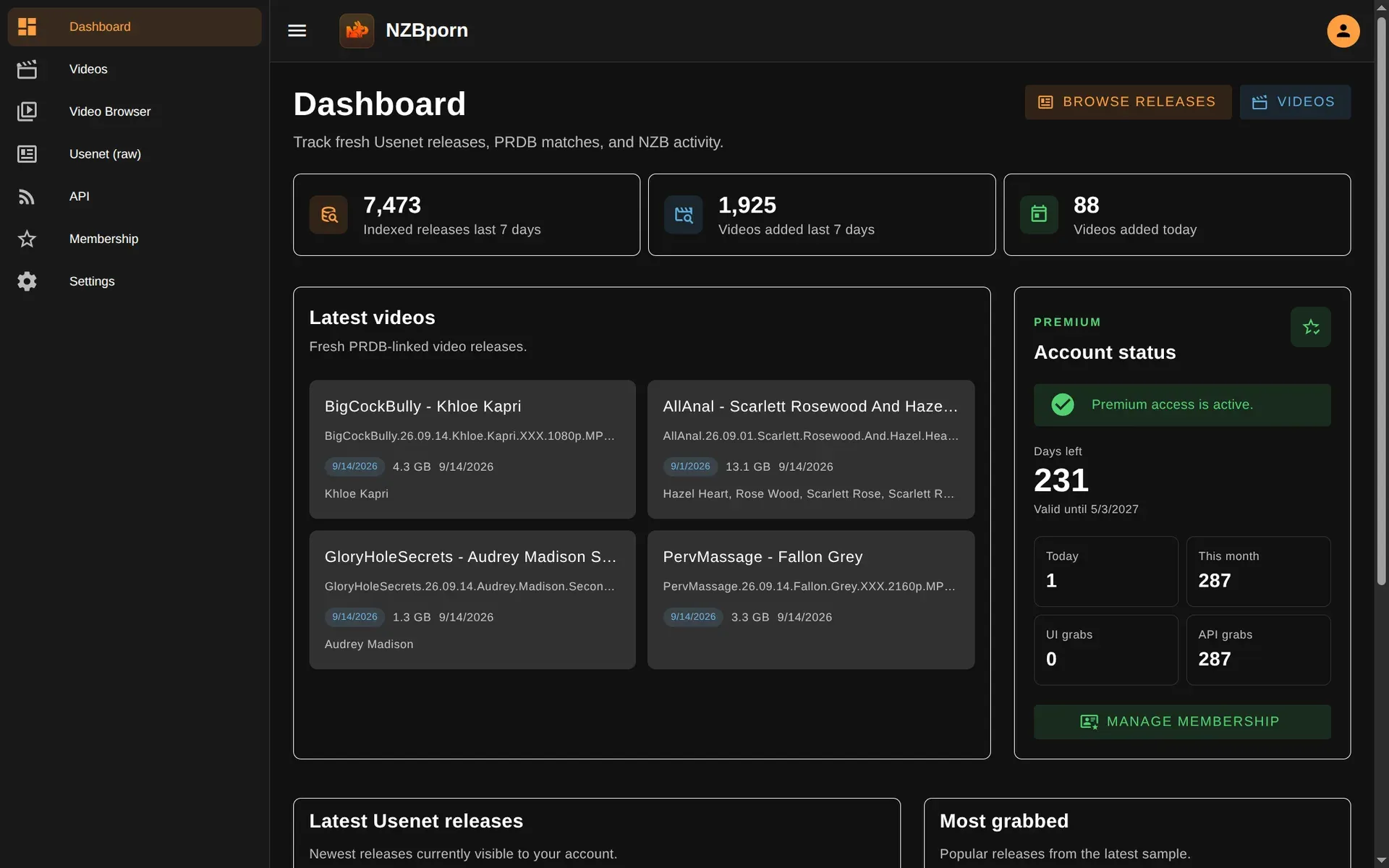Click the 9/1/2026 date chip on AllAnal card
This screenshot has width=1389, height=868.
tap(690, 467)
